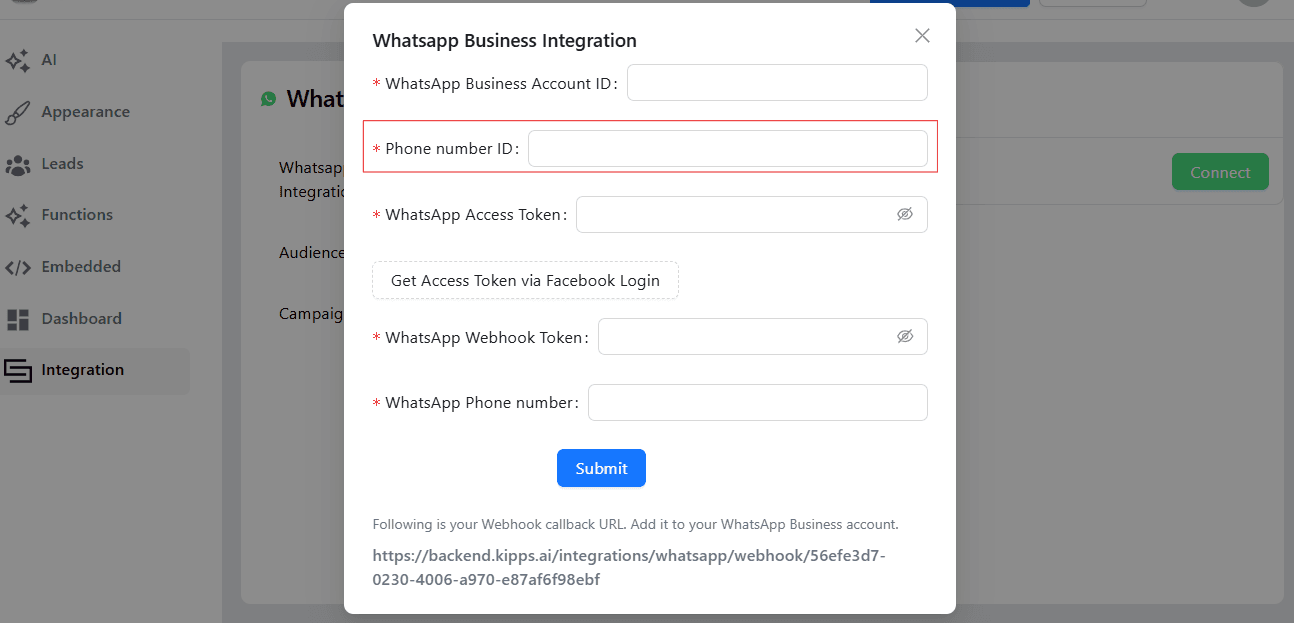This screenshot has height=623, width=1294.
Task: Click the green WhatsApp logo icon
Action: [x=268, y=99]
